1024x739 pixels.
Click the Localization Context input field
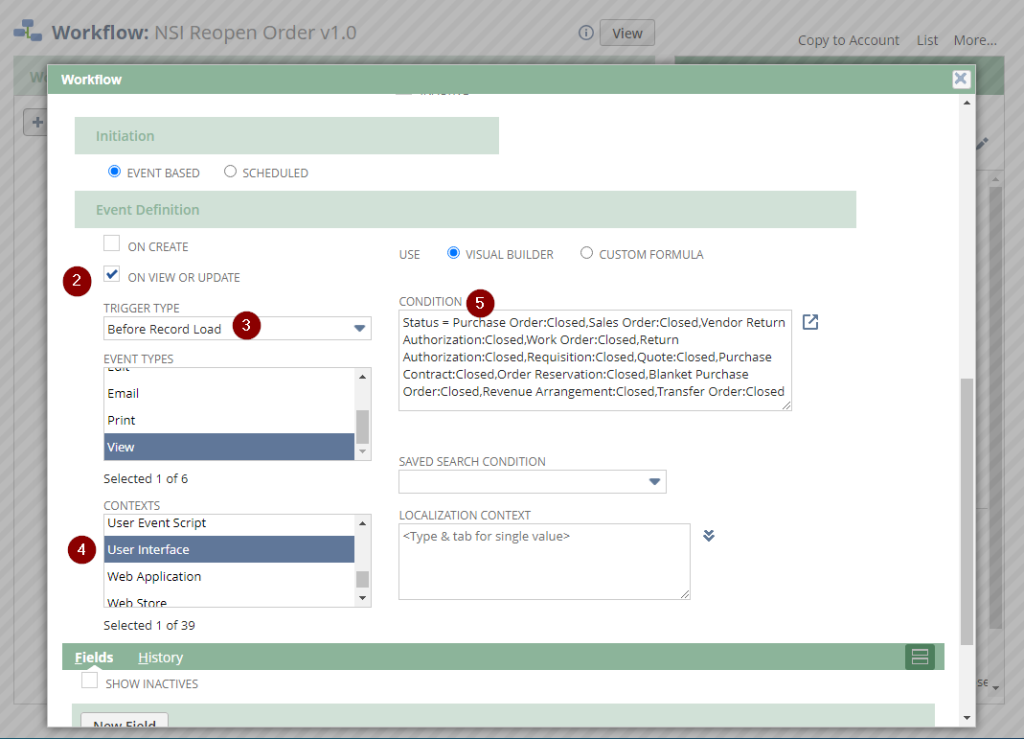544,561
